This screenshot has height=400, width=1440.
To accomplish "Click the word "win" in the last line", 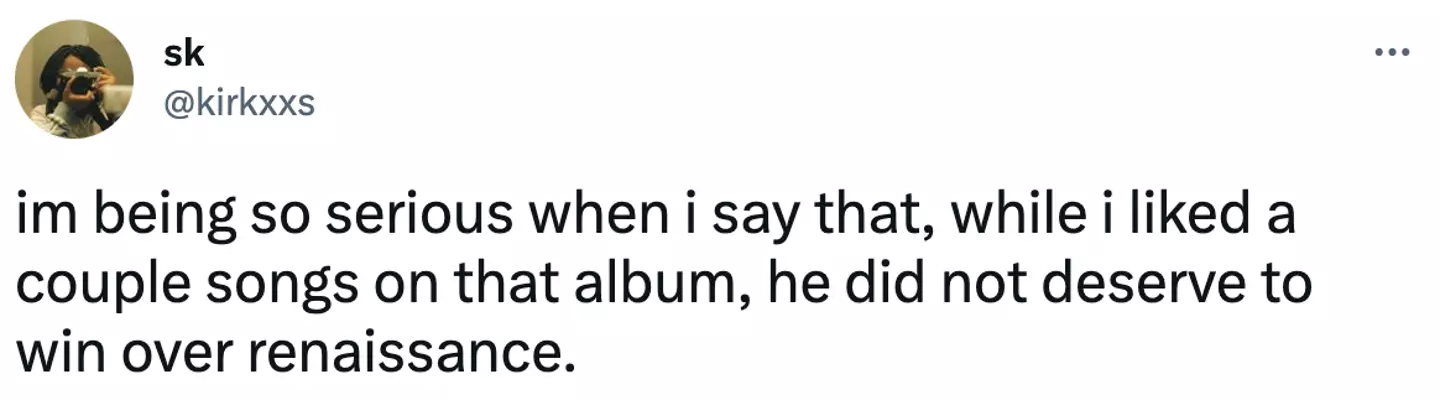I will coord(53,354).
